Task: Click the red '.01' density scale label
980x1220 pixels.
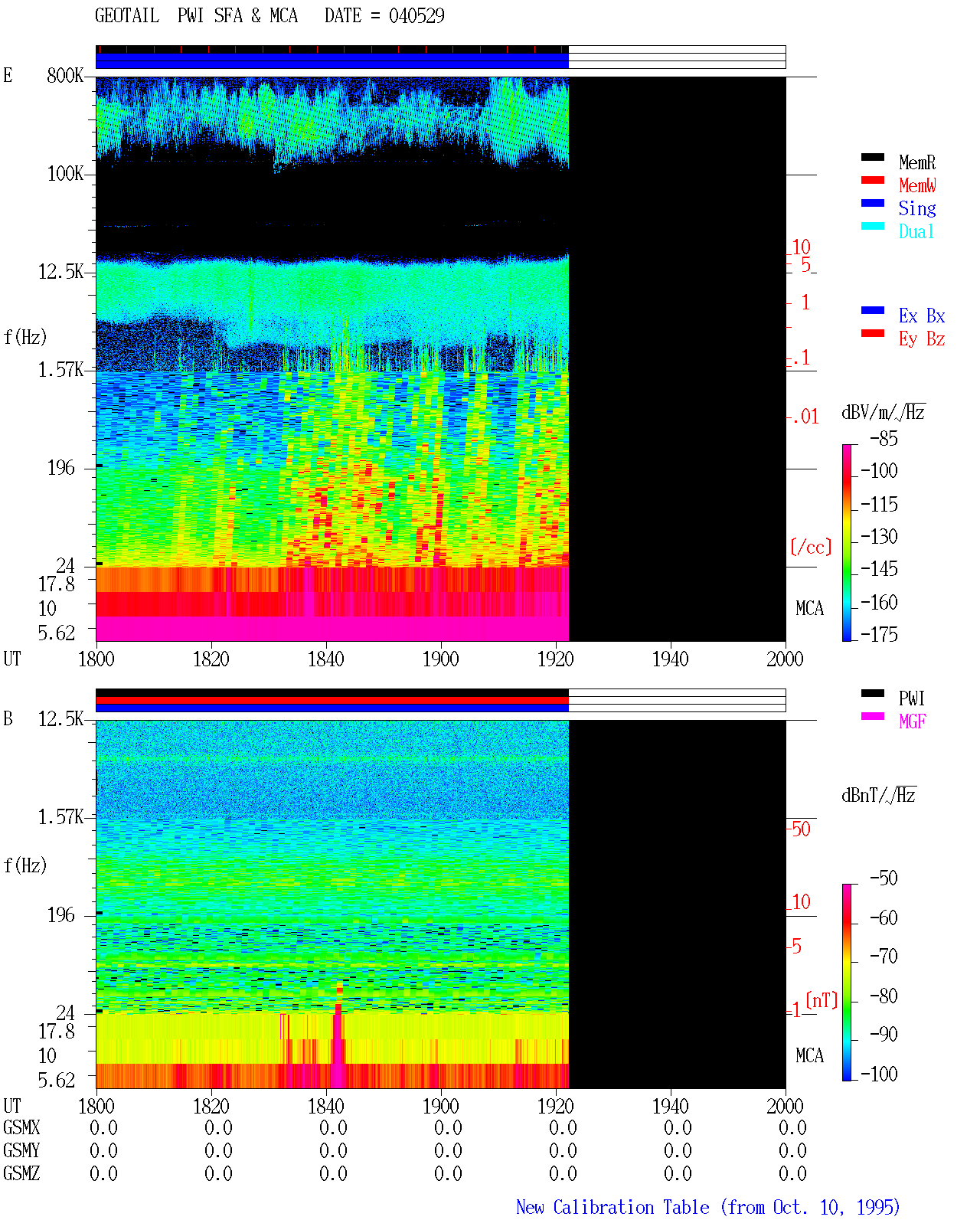Action: pyautogui.click(x=806, y=417)
